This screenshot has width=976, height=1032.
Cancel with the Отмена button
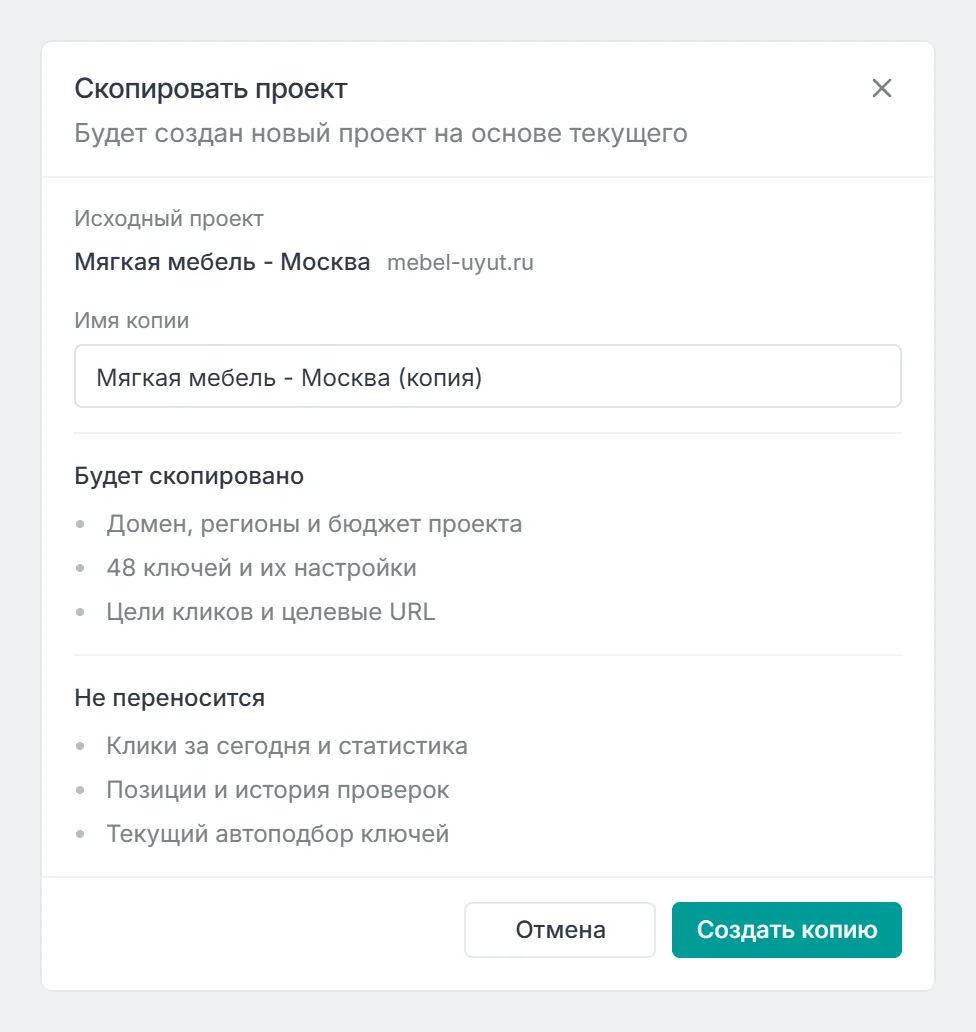pyautogui.click(x=560, y=929)
